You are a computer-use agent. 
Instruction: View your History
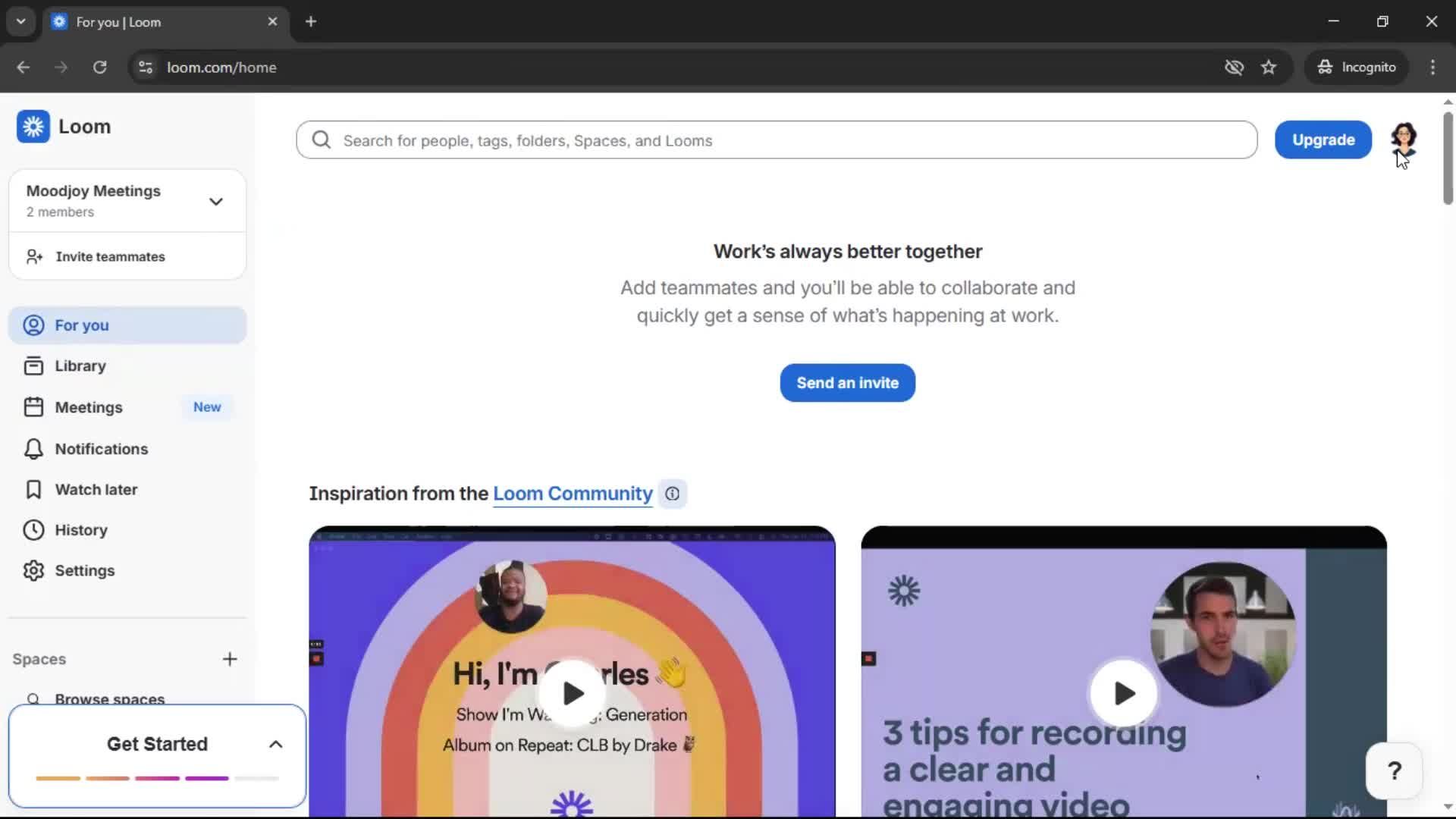click(x=83, y=529)
